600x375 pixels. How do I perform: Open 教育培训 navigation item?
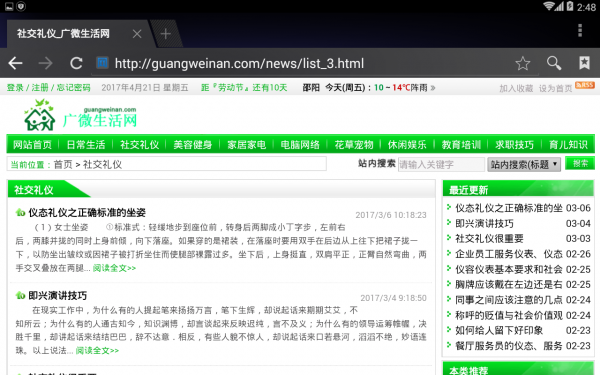[x=461, y=145]
